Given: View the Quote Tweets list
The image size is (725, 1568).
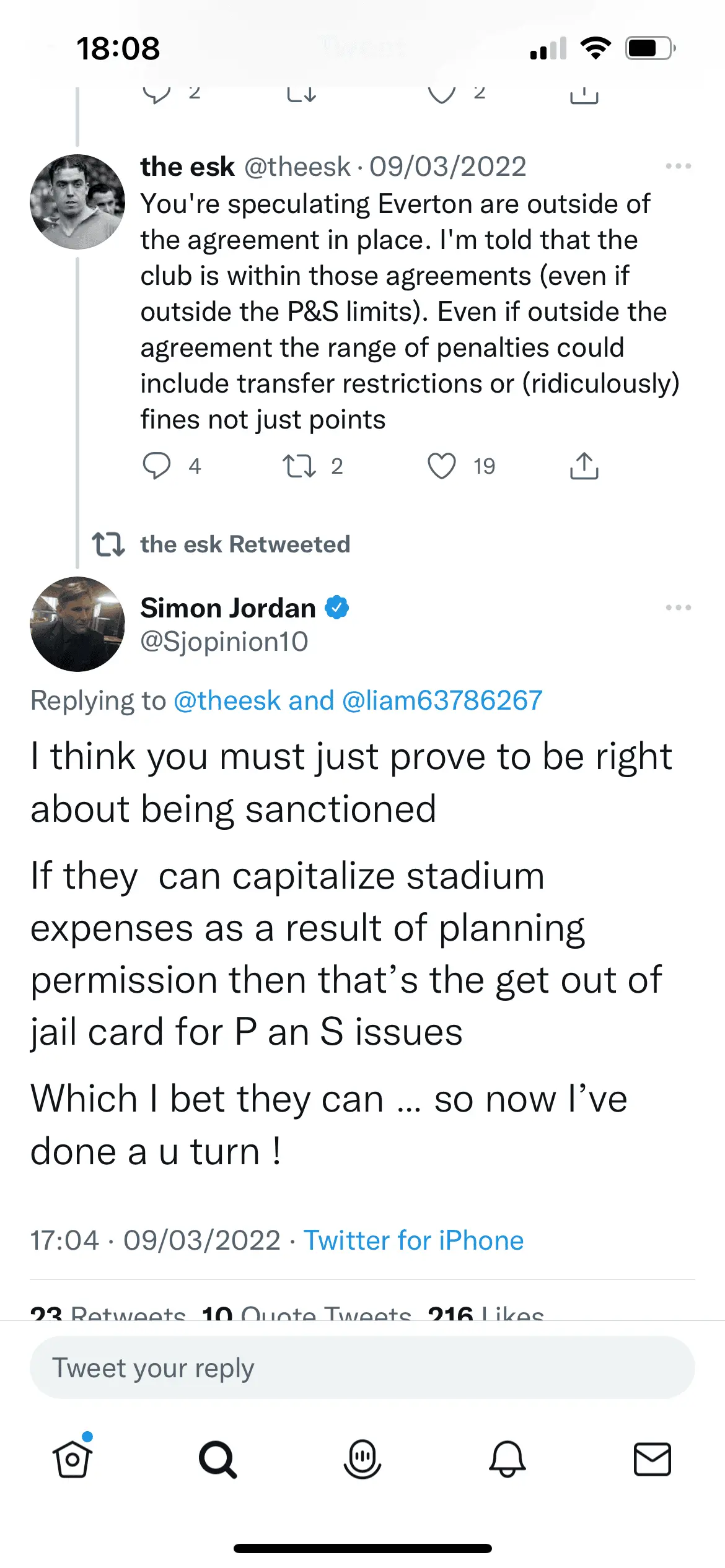Looking at the screenshot, I should click(x=307, y=1312).
